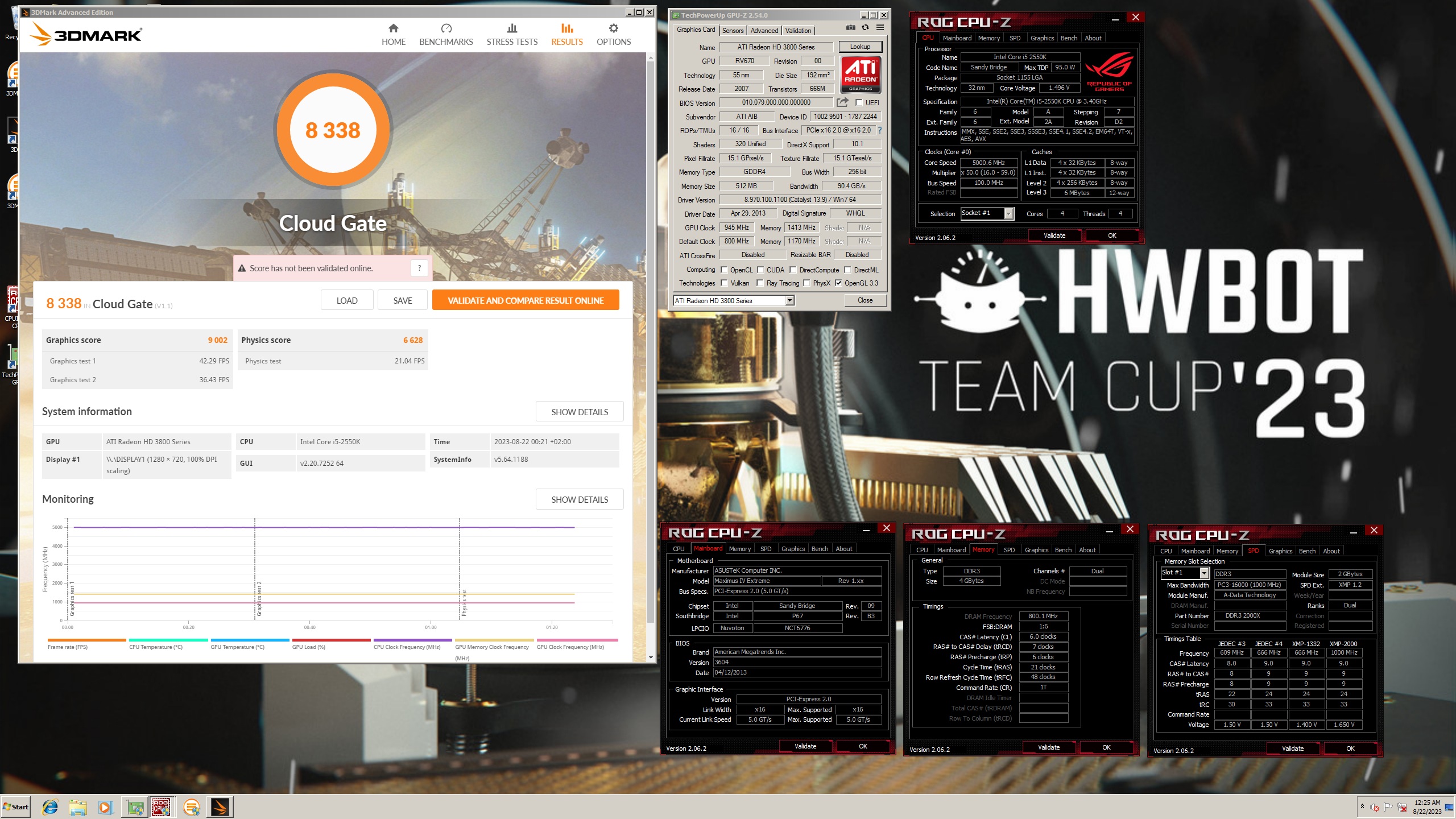Viewport: 1456px width, 819px height.
Task: Click the question mark on the validation warning
Action: (419, 268)
